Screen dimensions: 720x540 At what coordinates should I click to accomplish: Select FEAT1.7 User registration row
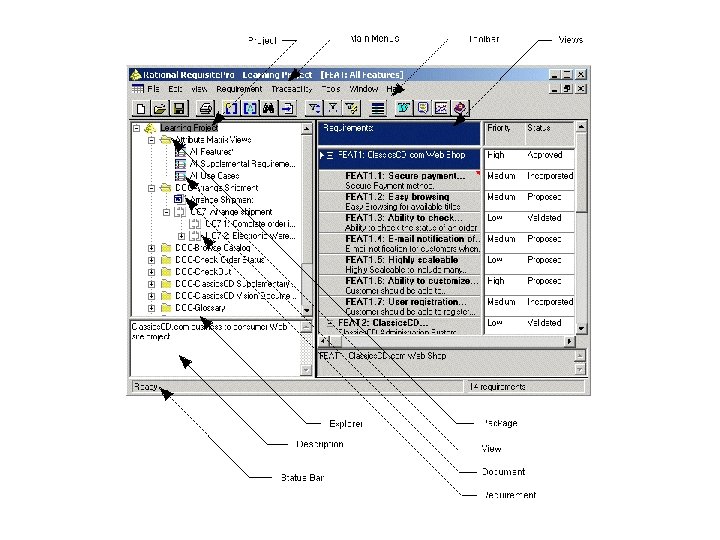pos(399,306)
